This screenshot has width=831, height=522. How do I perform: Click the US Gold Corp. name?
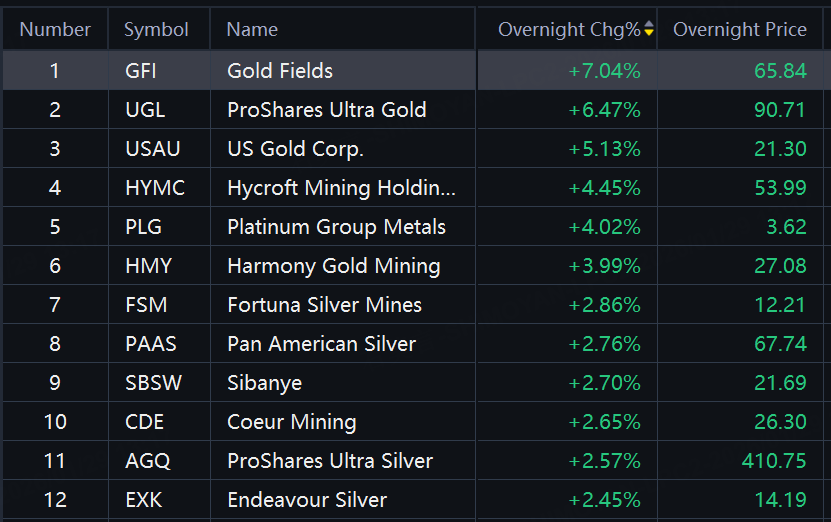(295, 149)
